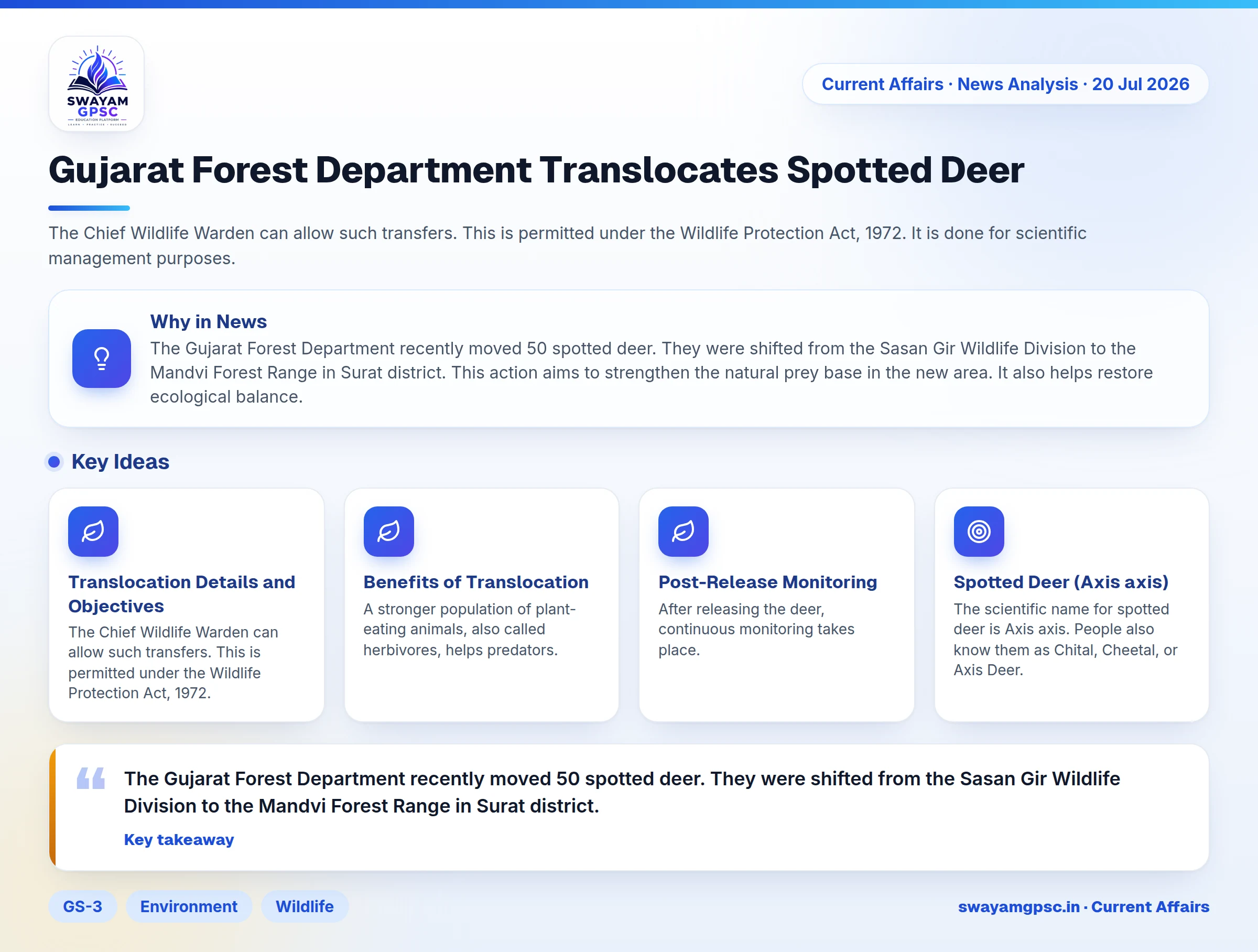Click the text mentioning Chital, Cheetal, or Axis Deer
This screenshot has height=952, width=1258.
(1066, 639)
